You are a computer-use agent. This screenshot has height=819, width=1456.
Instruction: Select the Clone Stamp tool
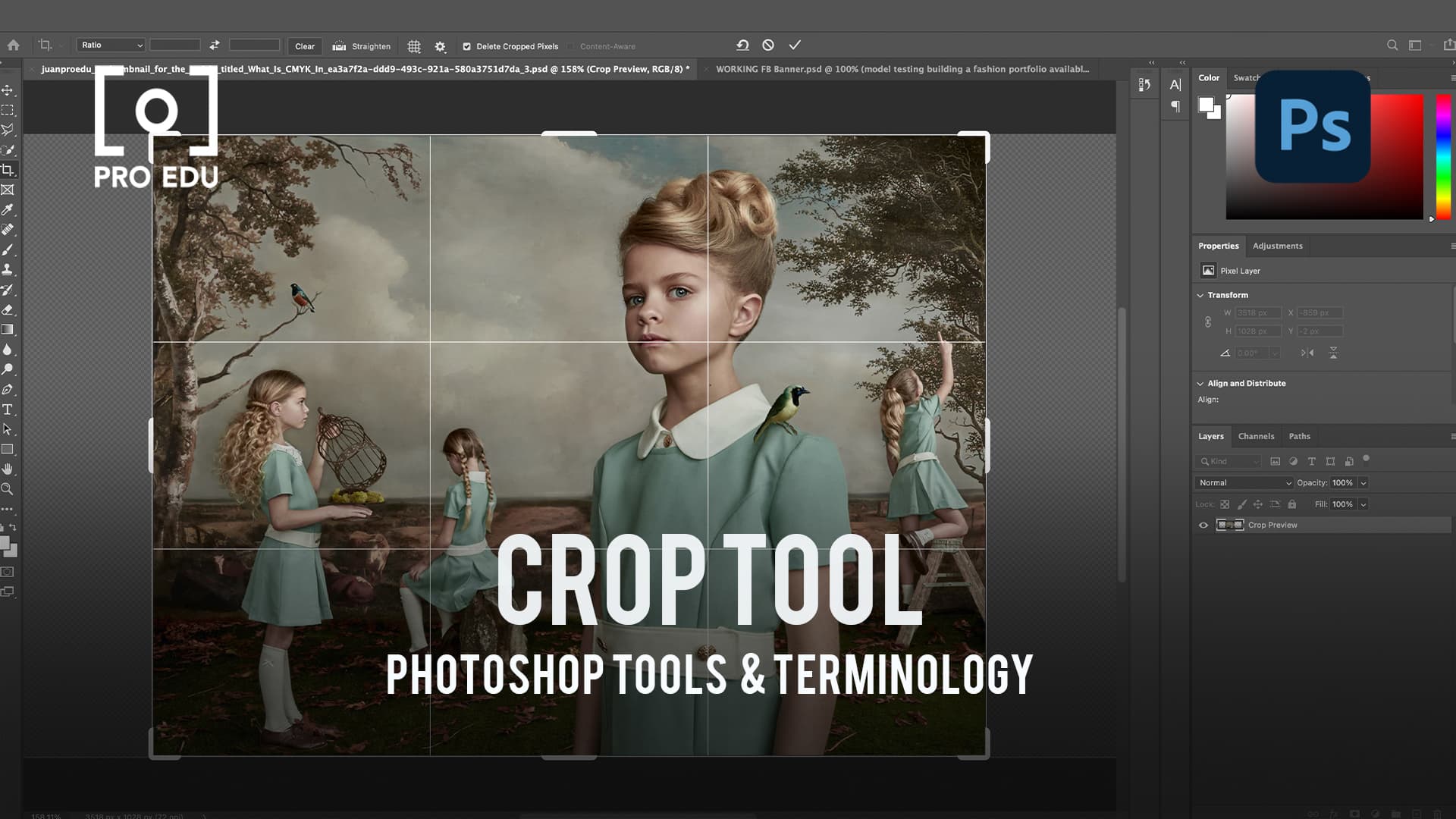[8, 268]
